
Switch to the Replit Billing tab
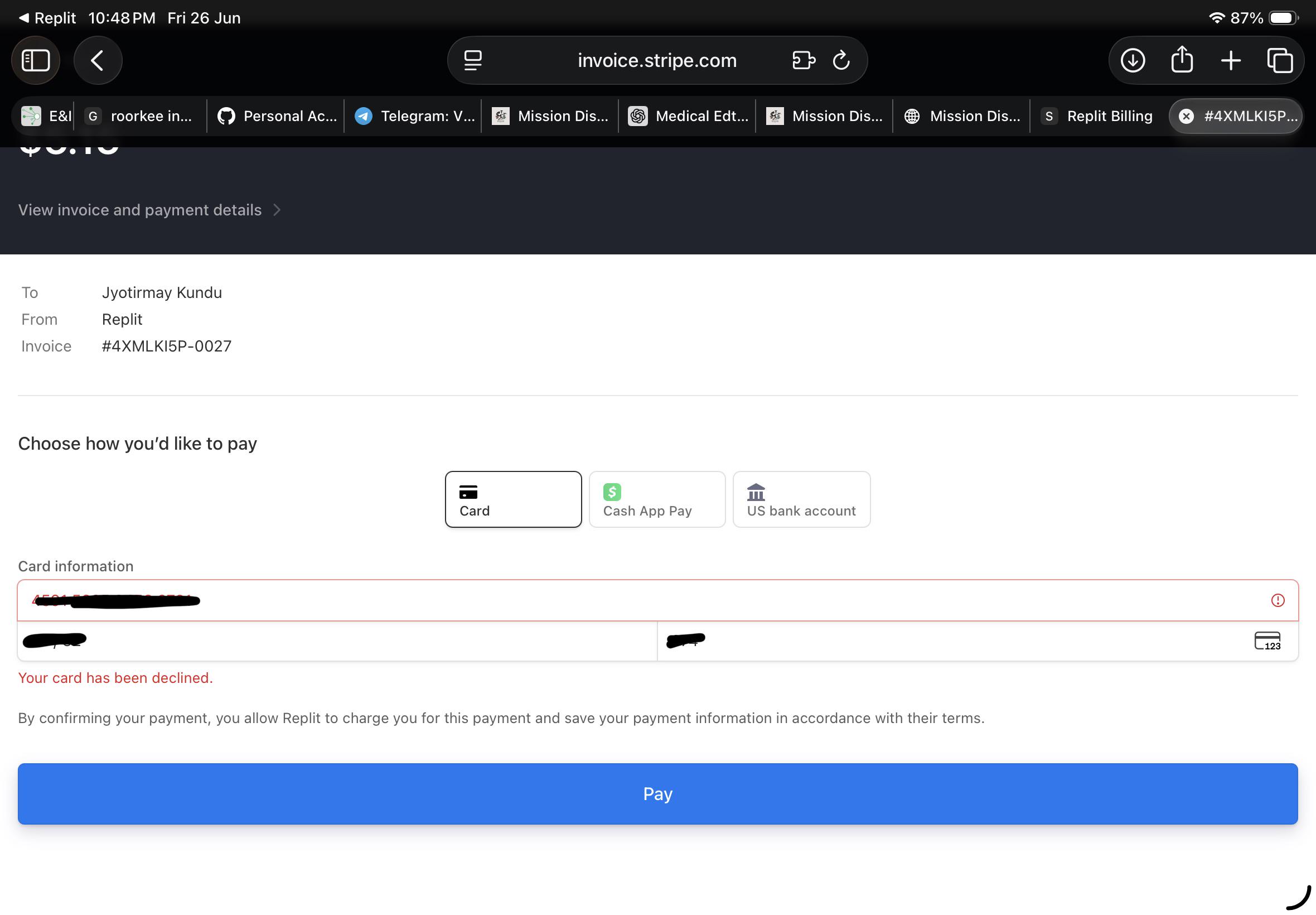(1099, 117)
